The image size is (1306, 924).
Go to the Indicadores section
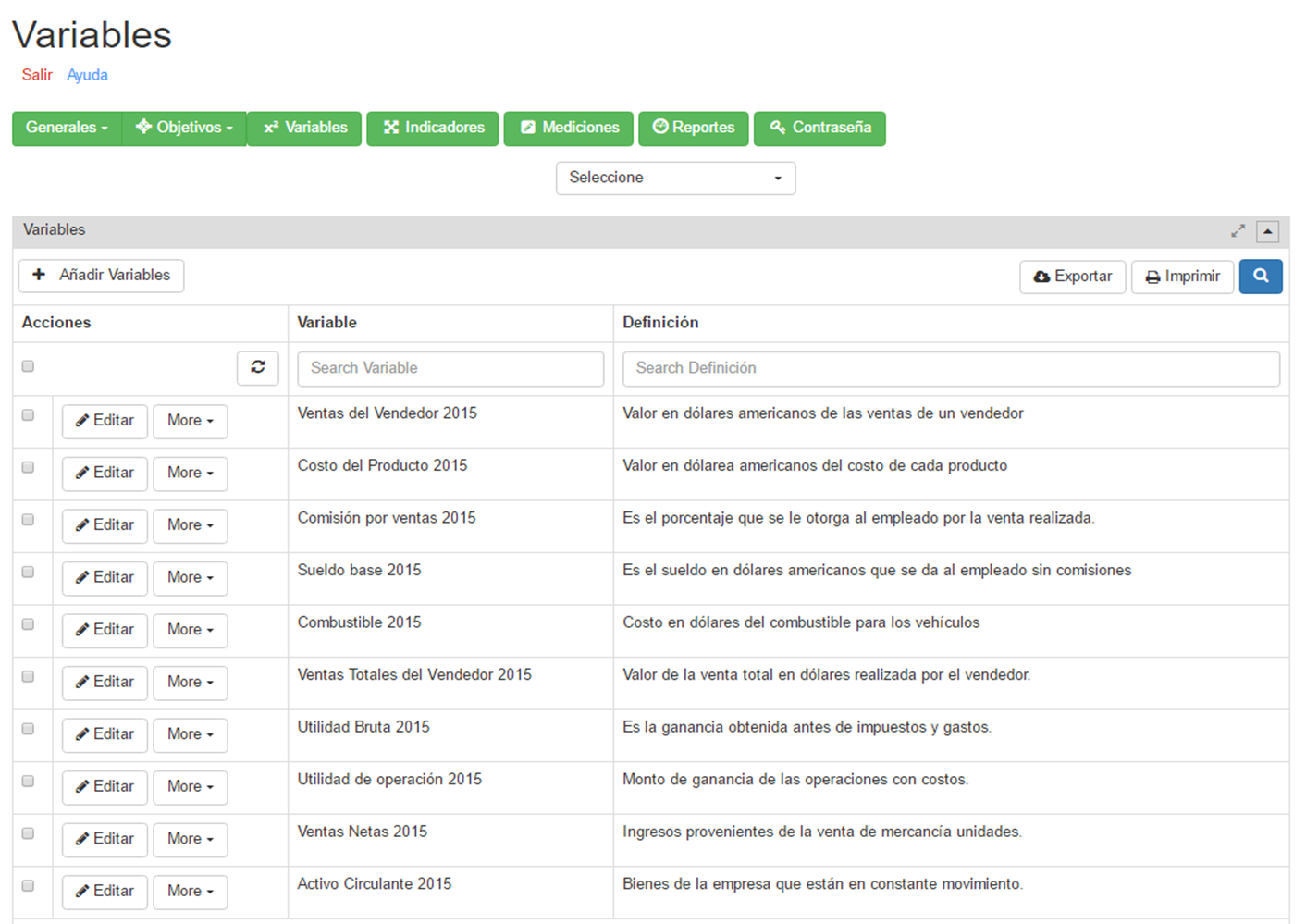click(433, 128)
